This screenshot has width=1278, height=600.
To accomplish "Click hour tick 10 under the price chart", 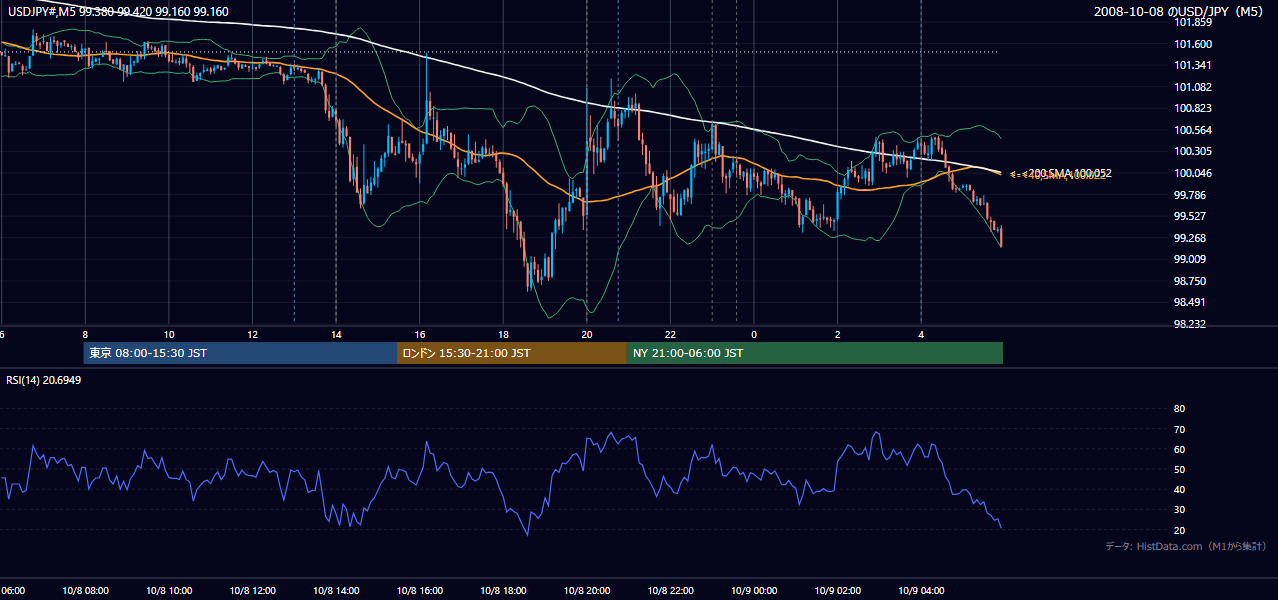I will 169,335.
